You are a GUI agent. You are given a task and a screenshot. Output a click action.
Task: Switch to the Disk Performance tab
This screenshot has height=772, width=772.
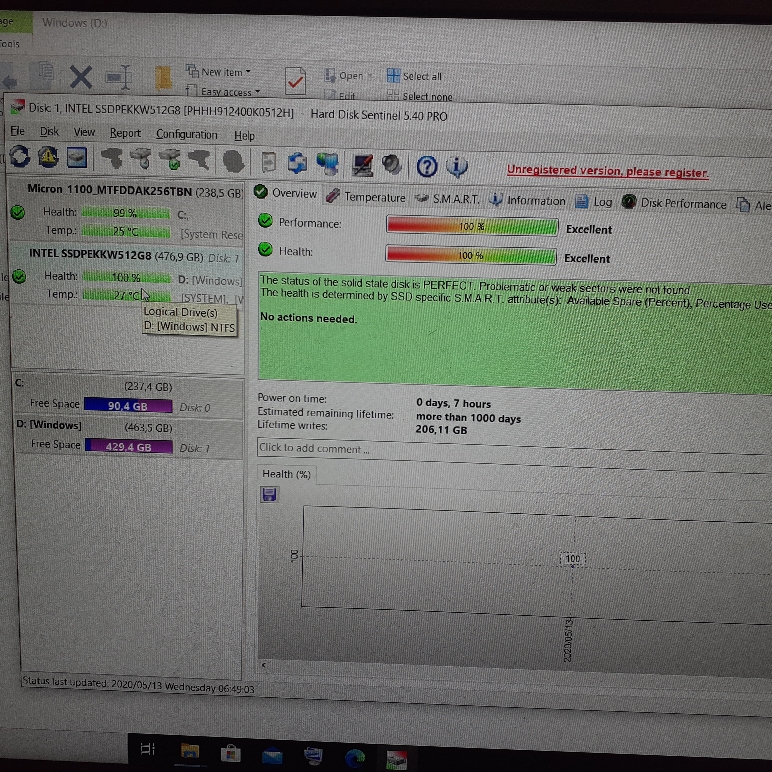tap(674, 203)
